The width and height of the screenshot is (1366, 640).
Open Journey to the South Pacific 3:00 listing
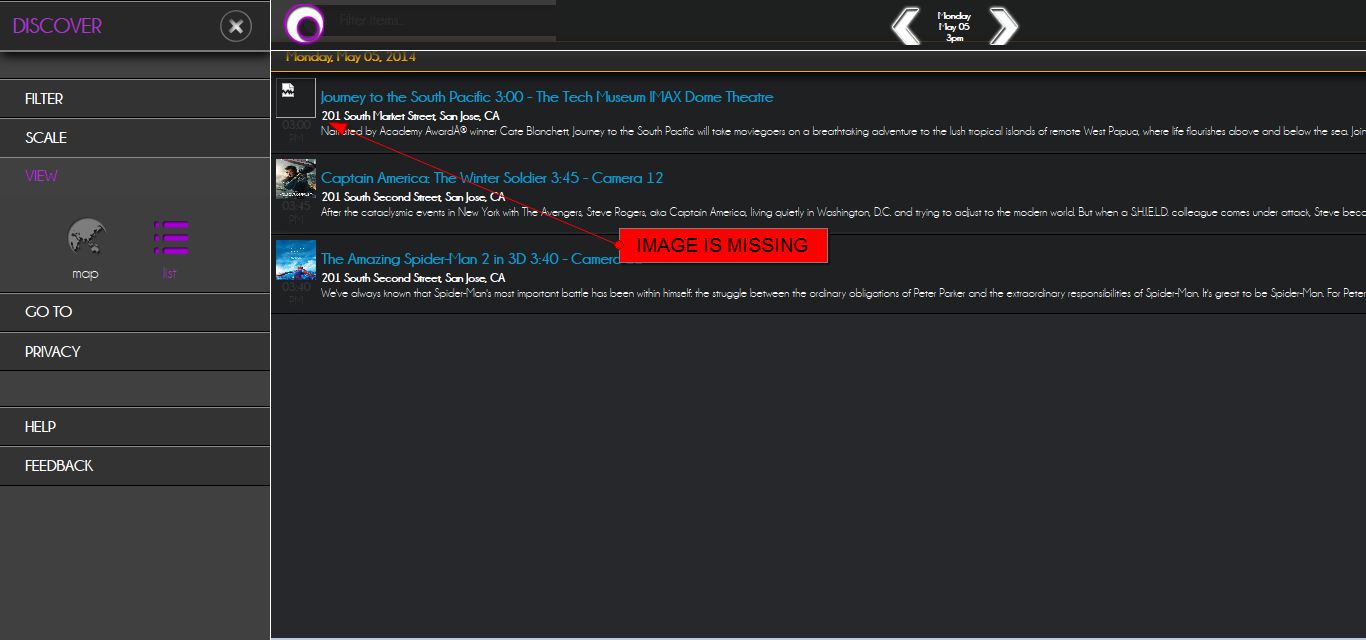pyautogui.click(x=547, y=97)
